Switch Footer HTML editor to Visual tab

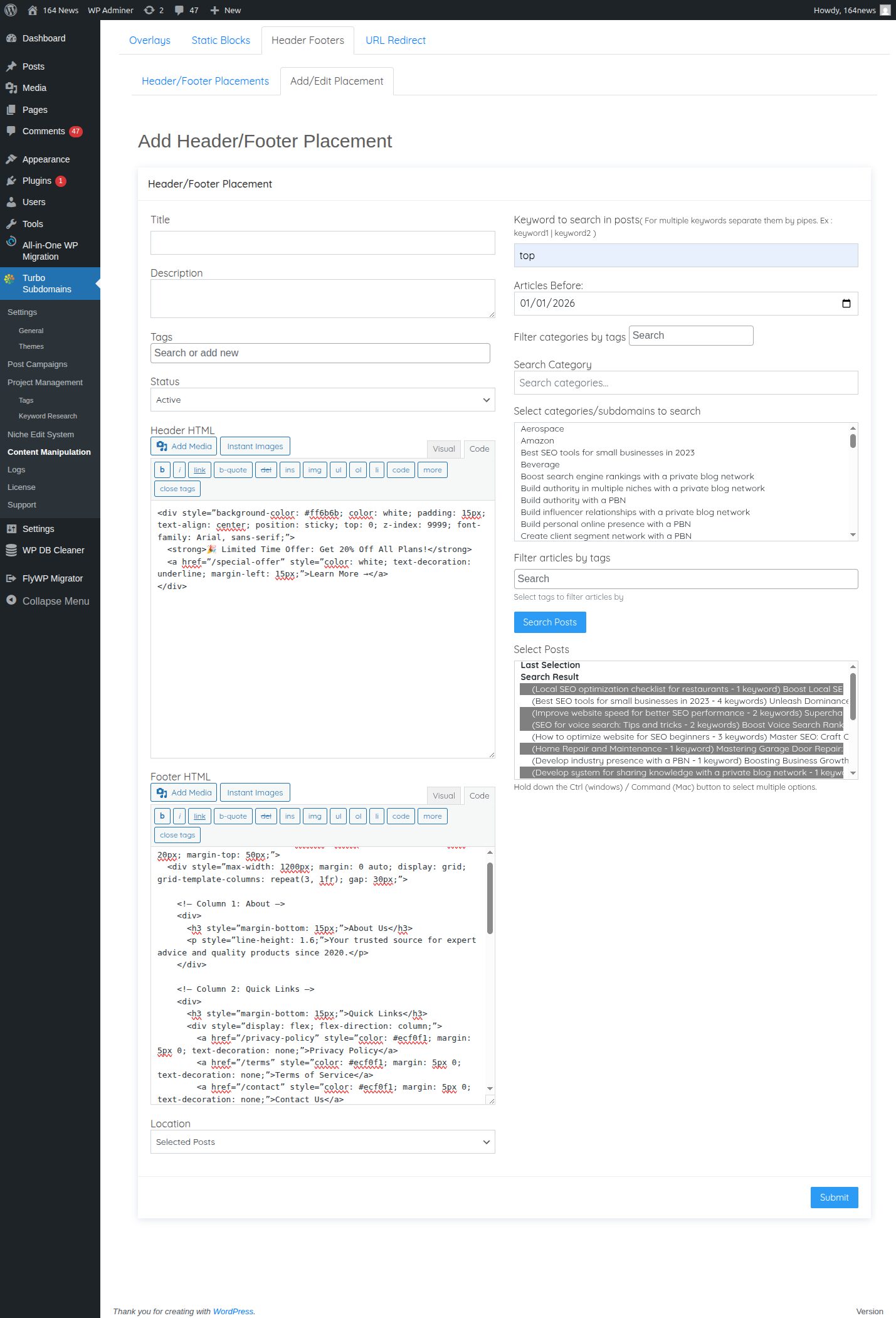coord(444,795)
